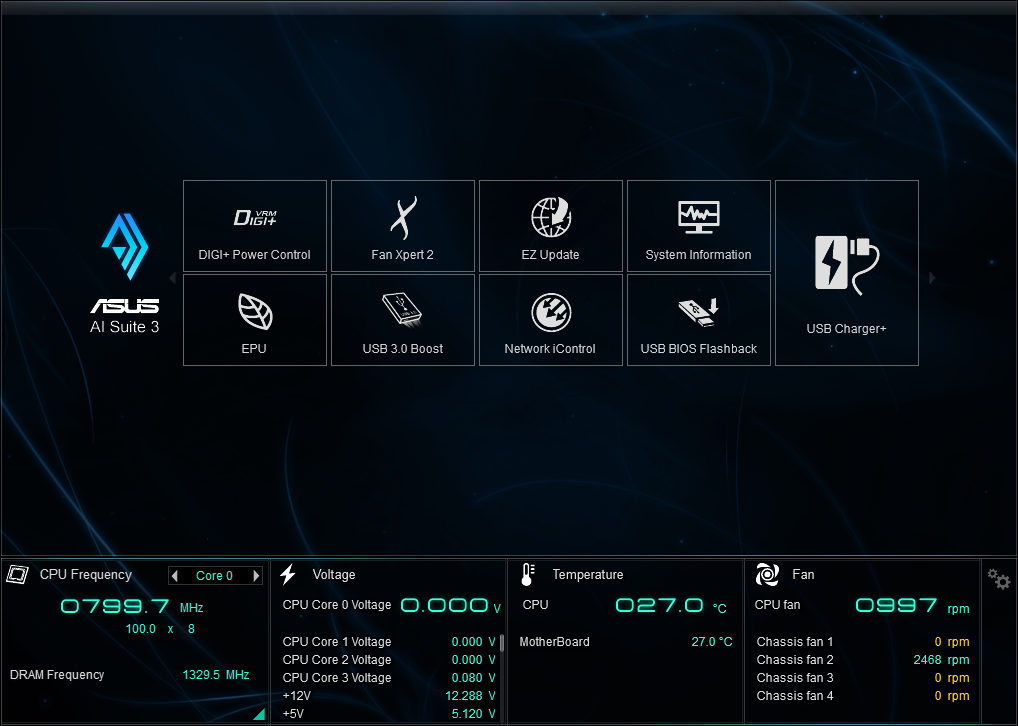Select CPU Core 1 Voltage row

pyautogui.click(x=389, y=642)
